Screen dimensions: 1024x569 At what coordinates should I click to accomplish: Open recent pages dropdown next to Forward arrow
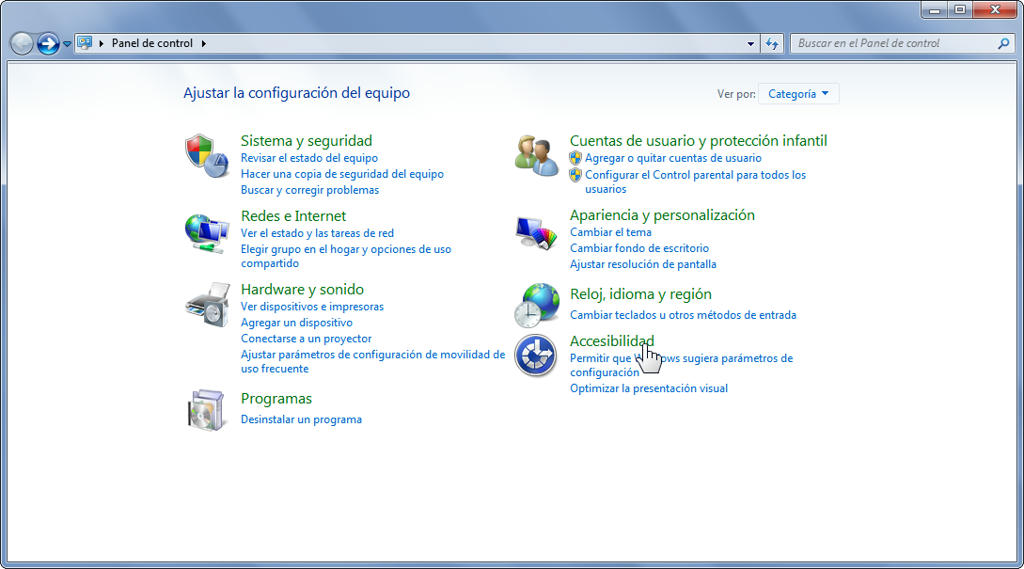click(x=67, y=44)
